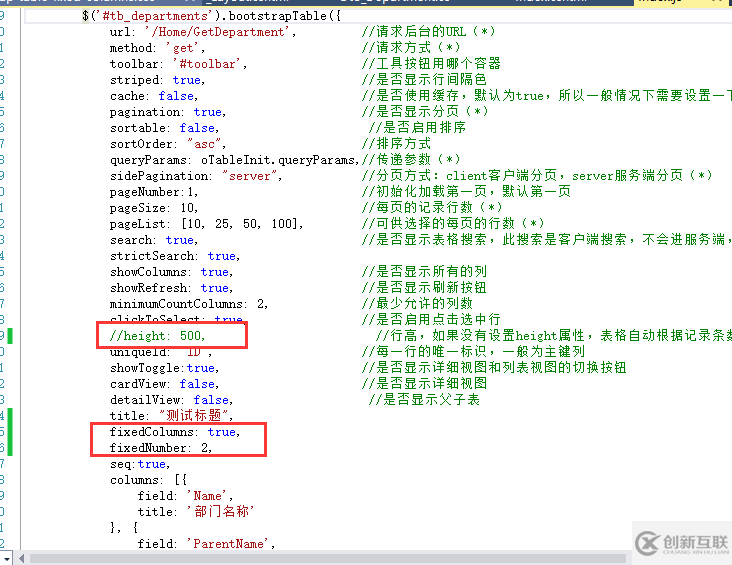The image size is (732, 565).
Task: Click the true value after striped
Action: 186,80
